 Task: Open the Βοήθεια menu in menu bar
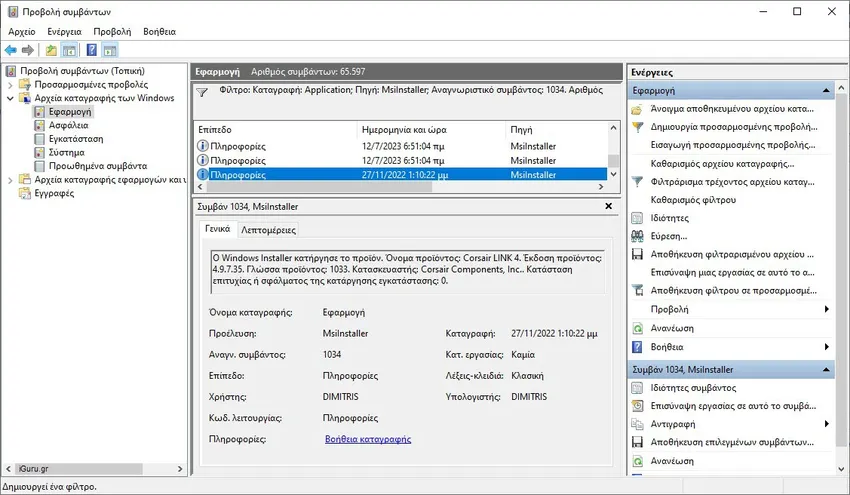(159, 31)
